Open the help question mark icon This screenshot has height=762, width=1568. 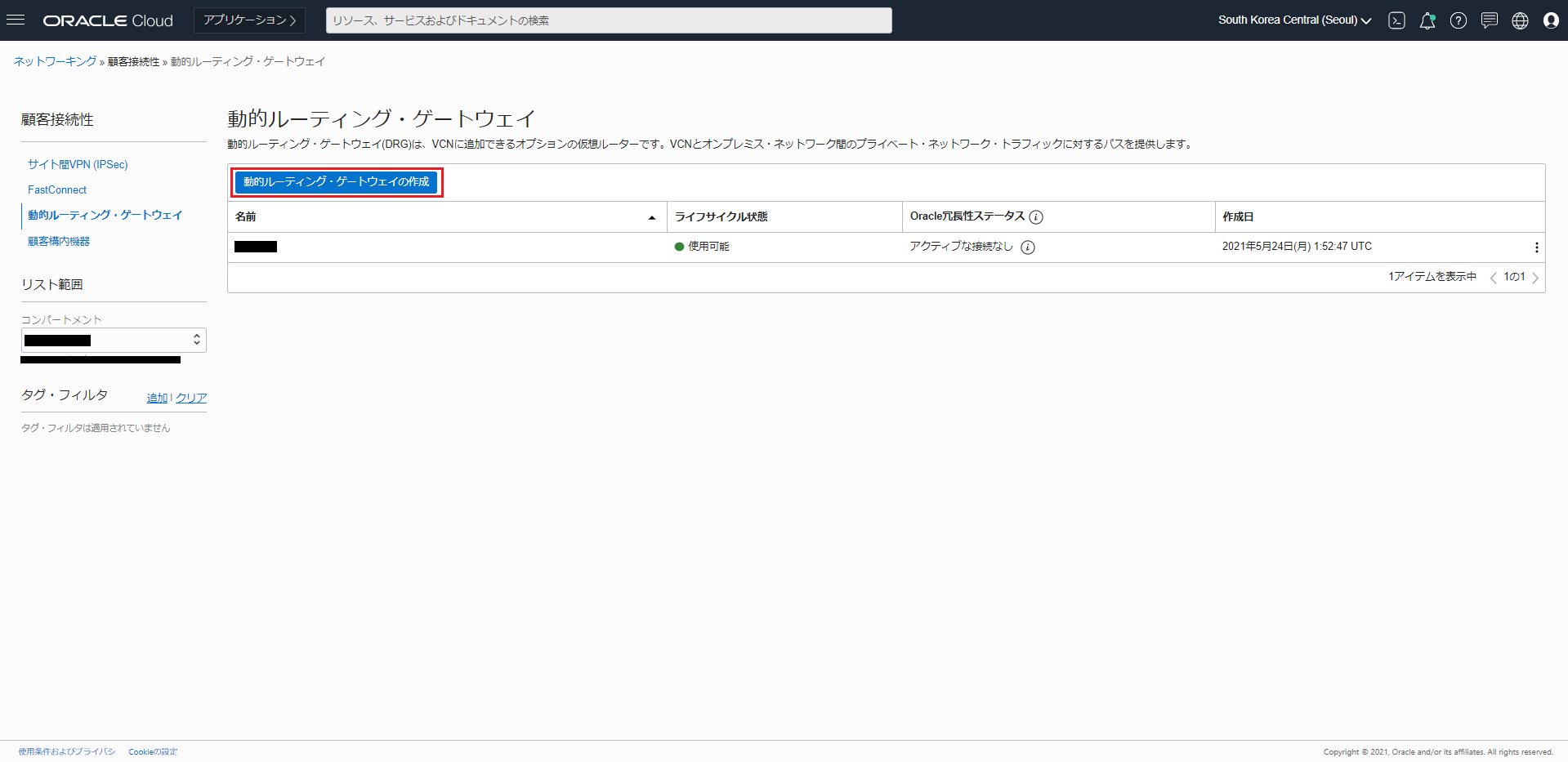click(1459, 20)
